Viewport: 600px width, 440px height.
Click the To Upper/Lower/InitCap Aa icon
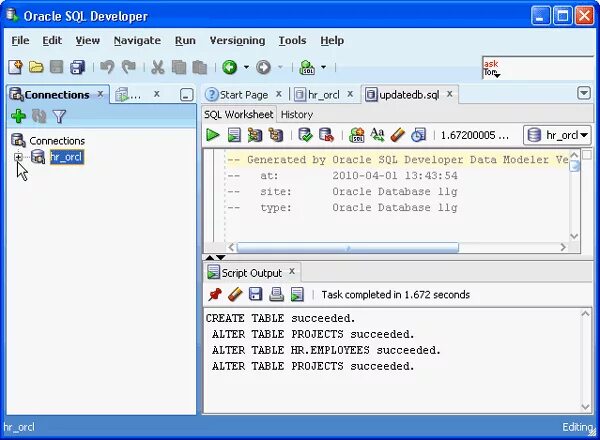coord(377,135)
